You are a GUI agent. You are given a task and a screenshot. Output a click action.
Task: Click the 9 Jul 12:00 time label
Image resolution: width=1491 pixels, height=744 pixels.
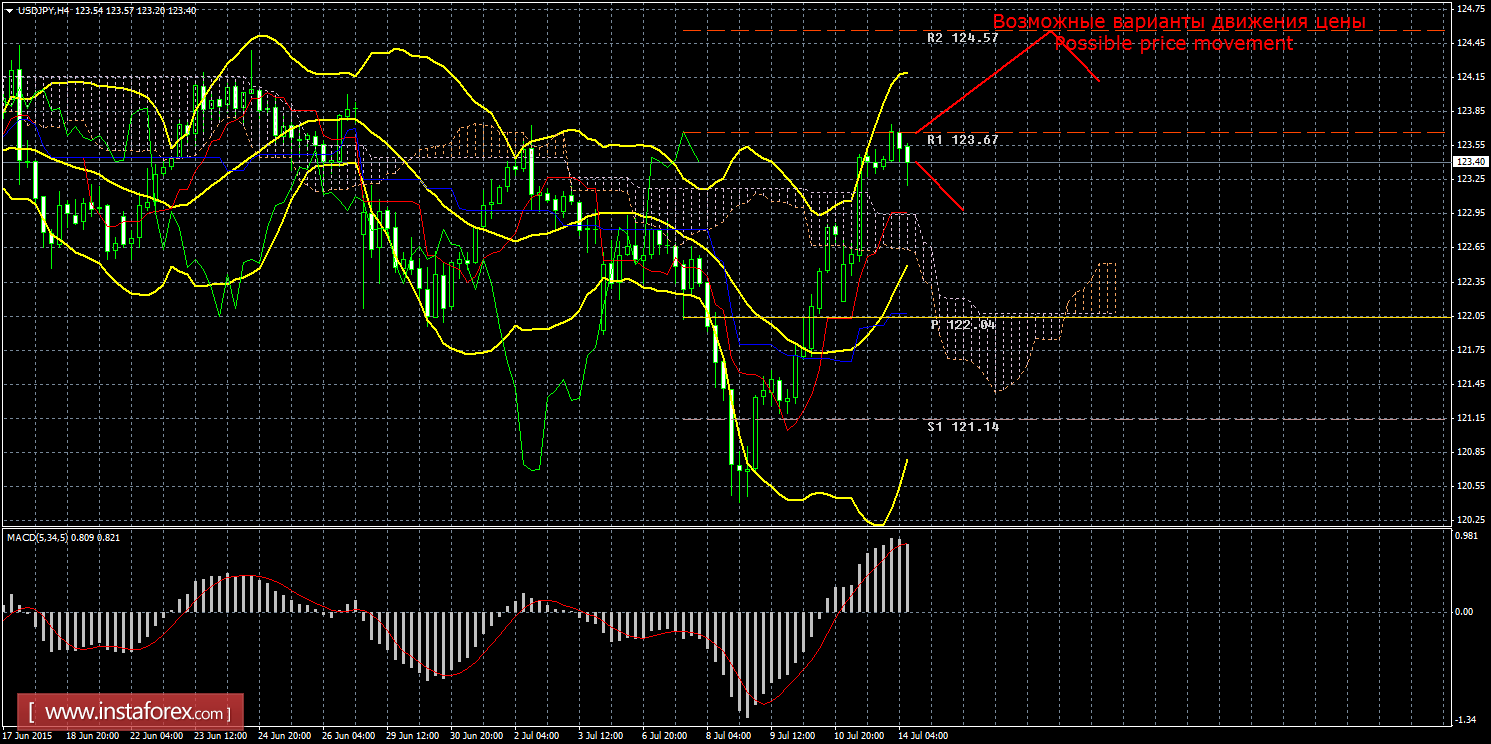pos(794,735)
